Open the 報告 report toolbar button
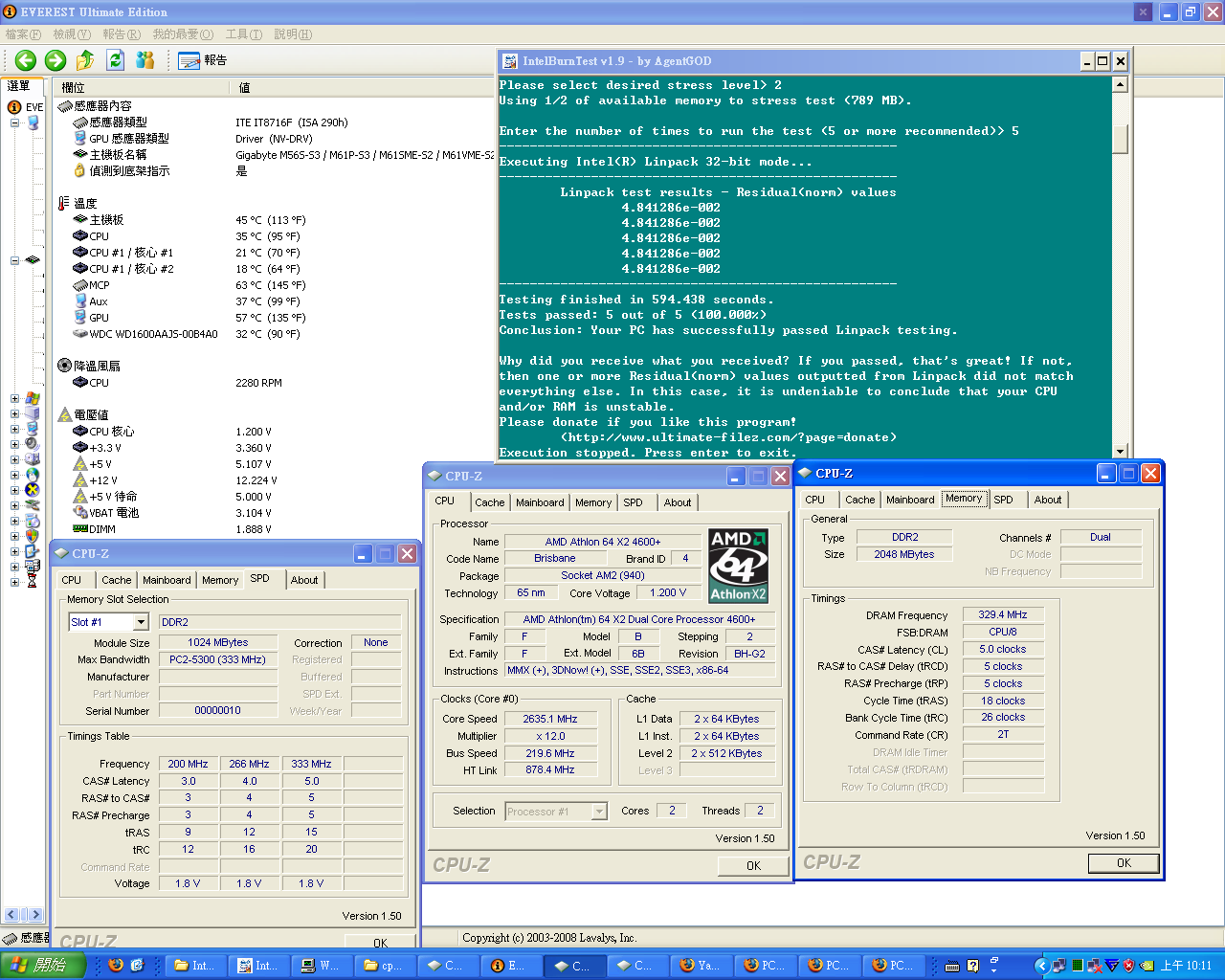 coord(202,60)
